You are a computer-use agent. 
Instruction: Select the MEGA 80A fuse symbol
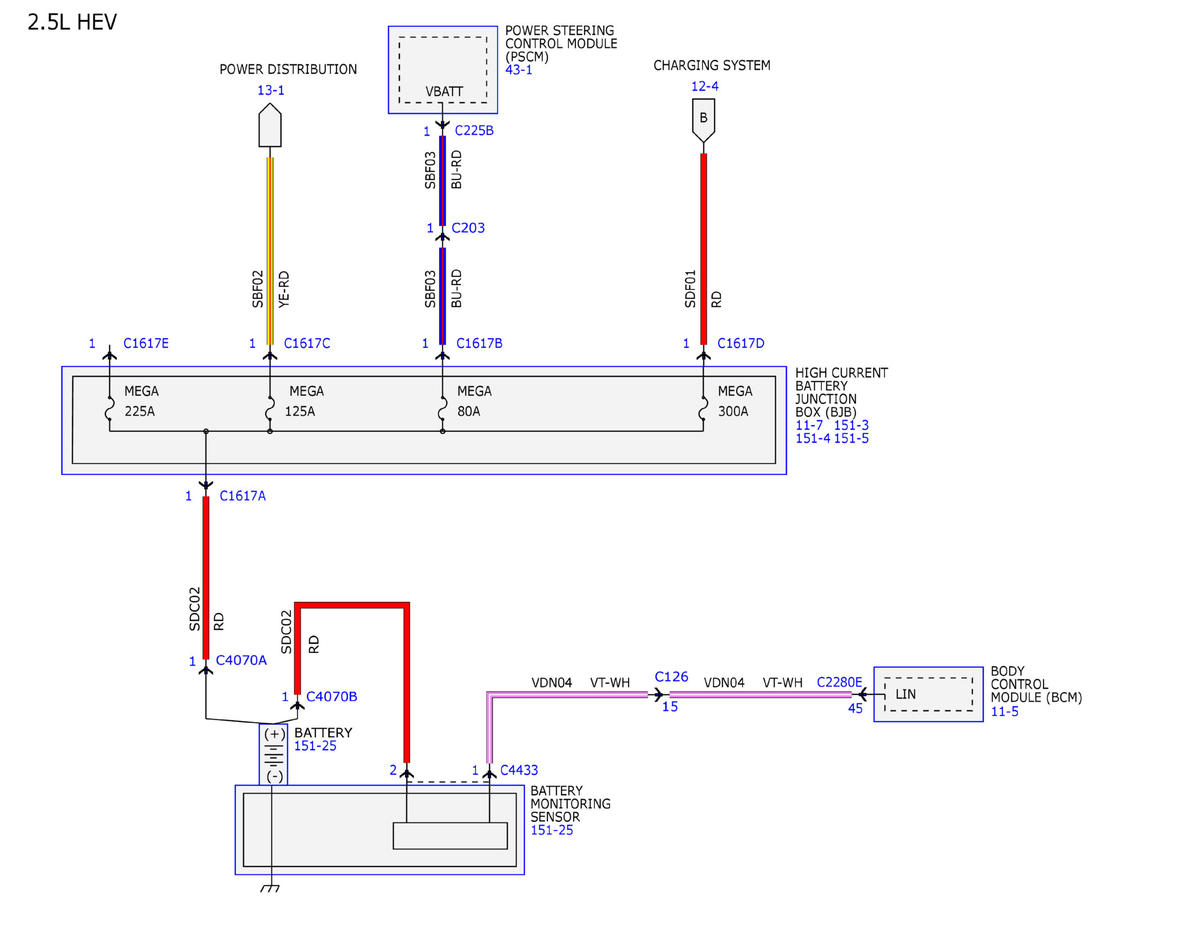442,410
